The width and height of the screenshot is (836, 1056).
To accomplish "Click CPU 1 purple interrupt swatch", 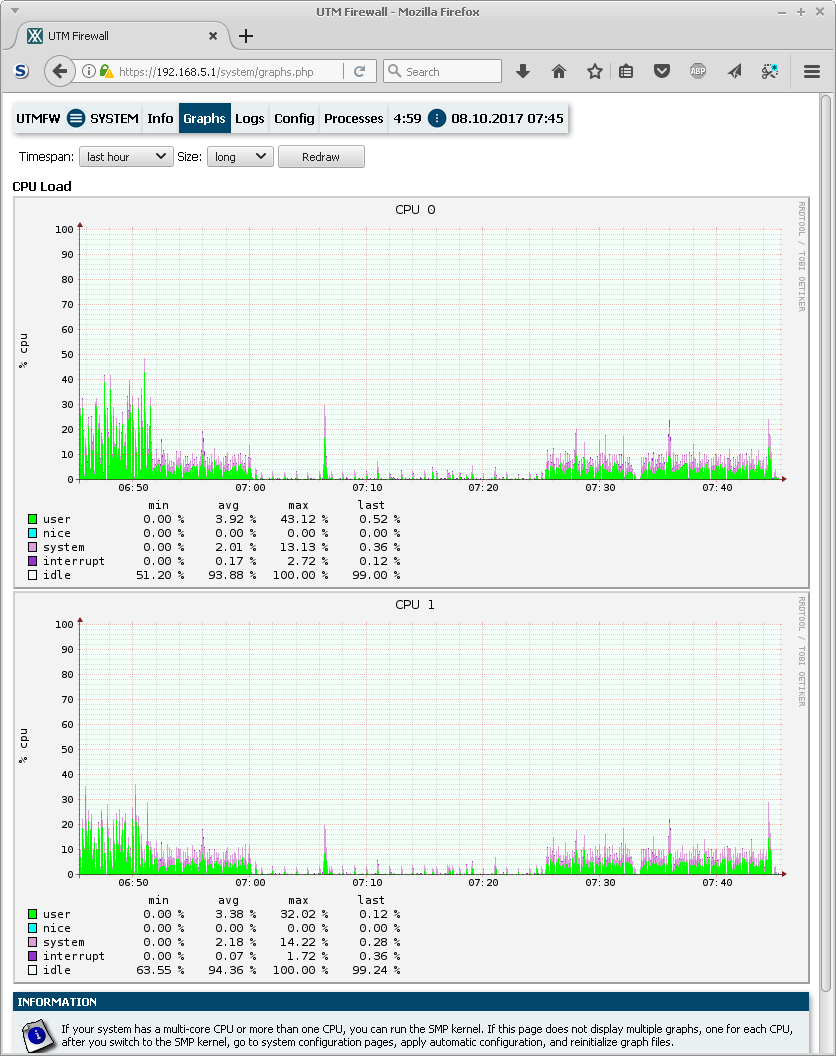I will tap(32, 956).
